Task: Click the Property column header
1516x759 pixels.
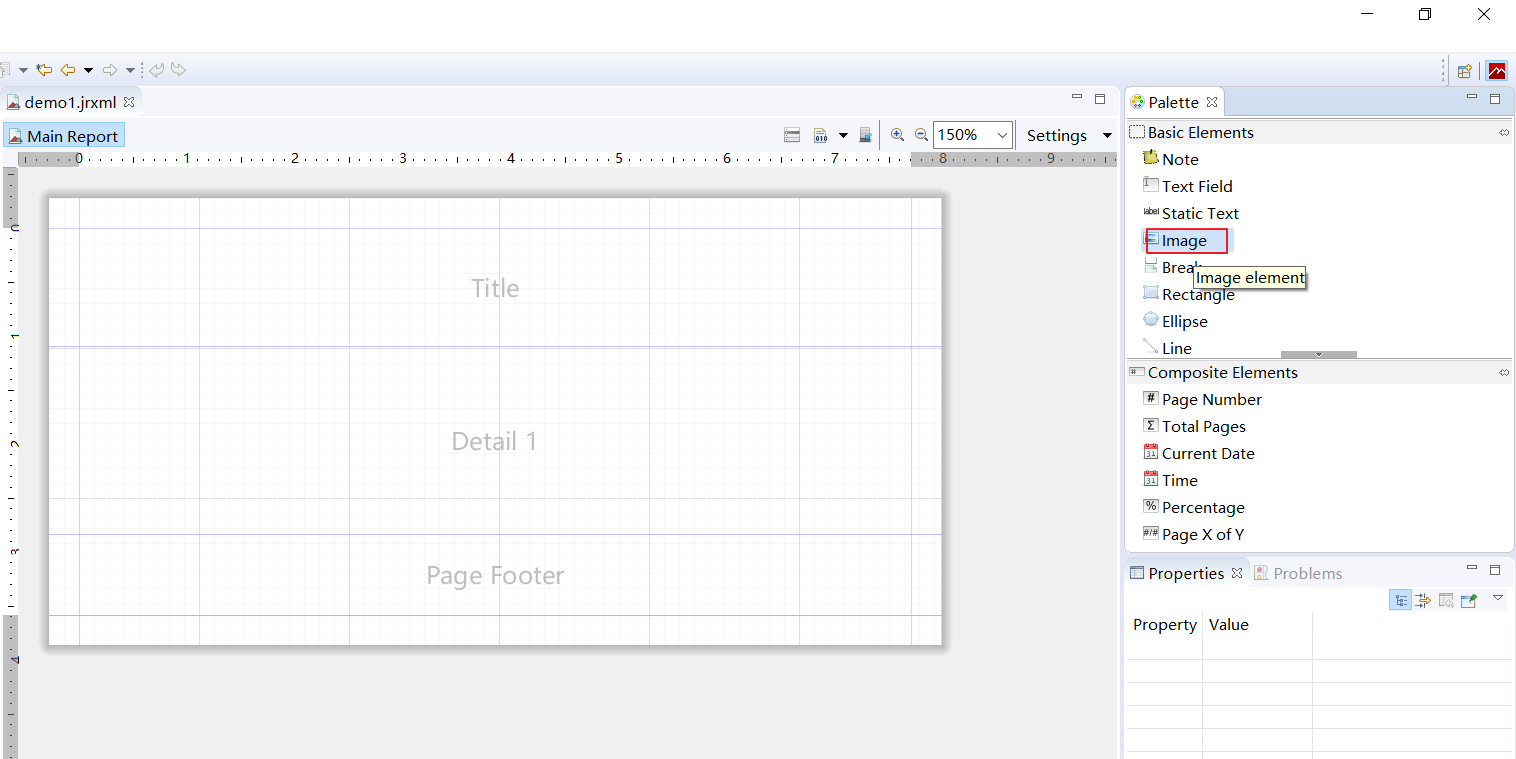Action: click(1165, 624)
